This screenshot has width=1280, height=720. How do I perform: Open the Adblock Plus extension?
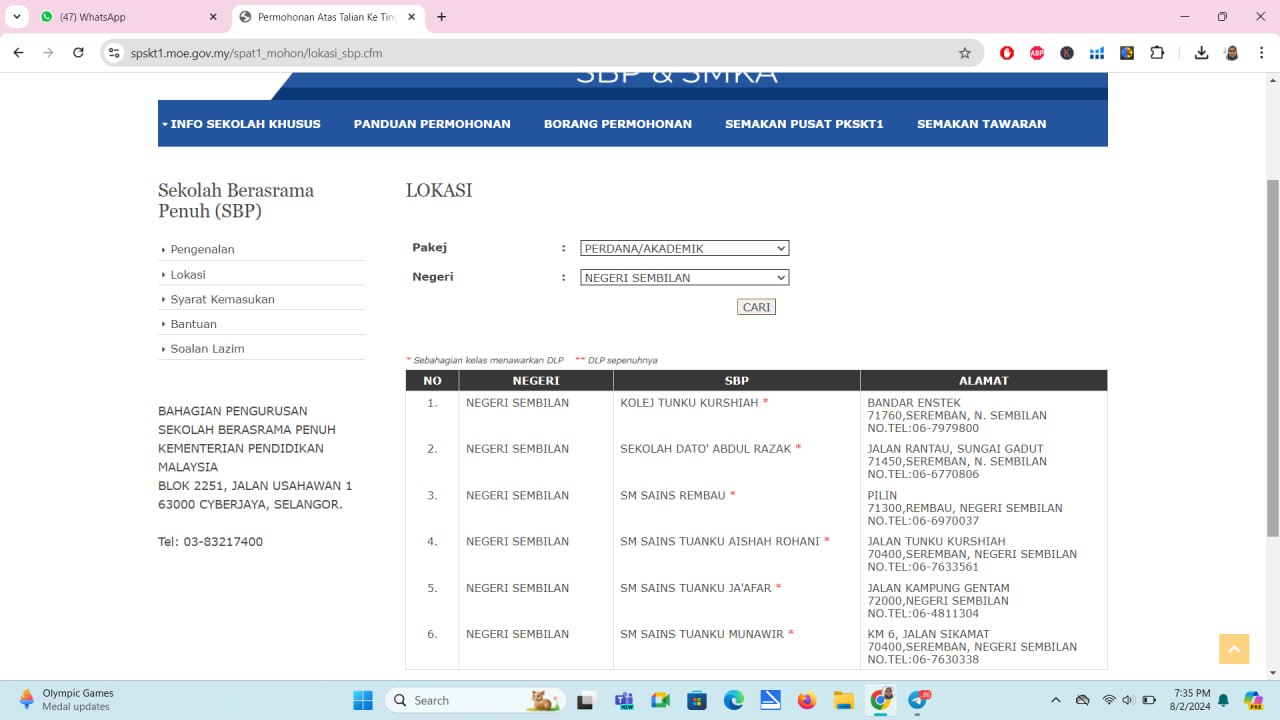[1037, 53]
